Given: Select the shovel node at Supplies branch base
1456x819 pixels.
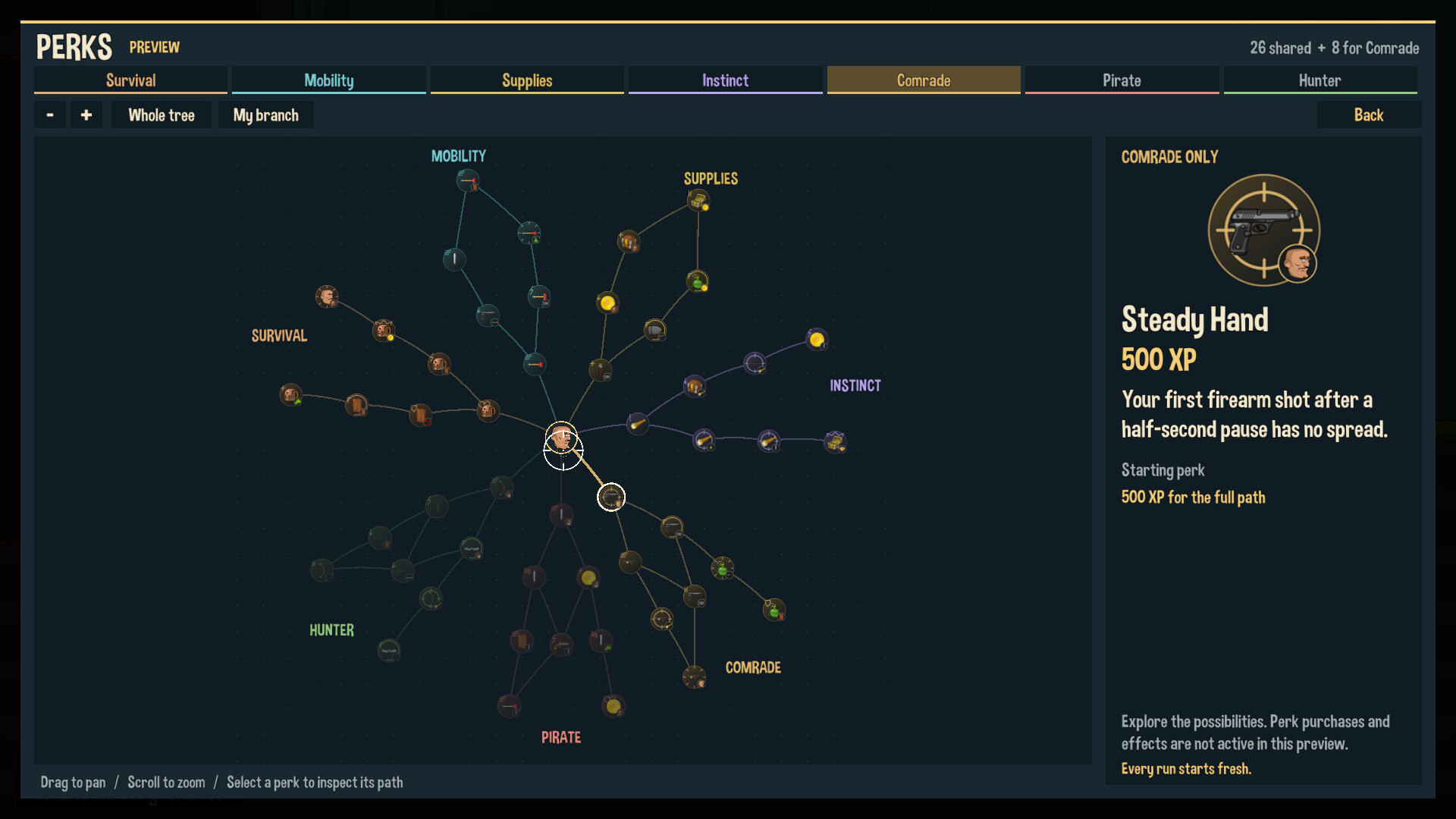Looking at the screenshot, I should 601,370.
